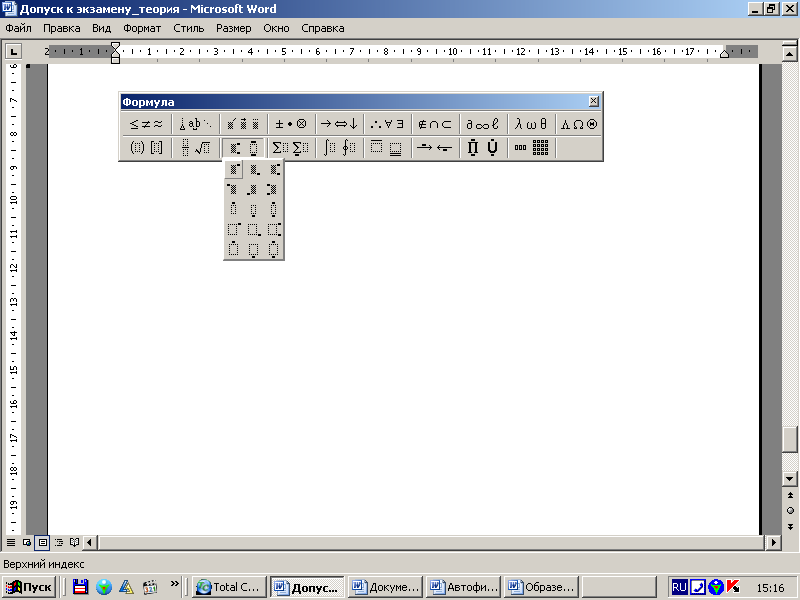
Task: Switch to Normal view using the bottom-left view button
Action: (x=11, y=542)
